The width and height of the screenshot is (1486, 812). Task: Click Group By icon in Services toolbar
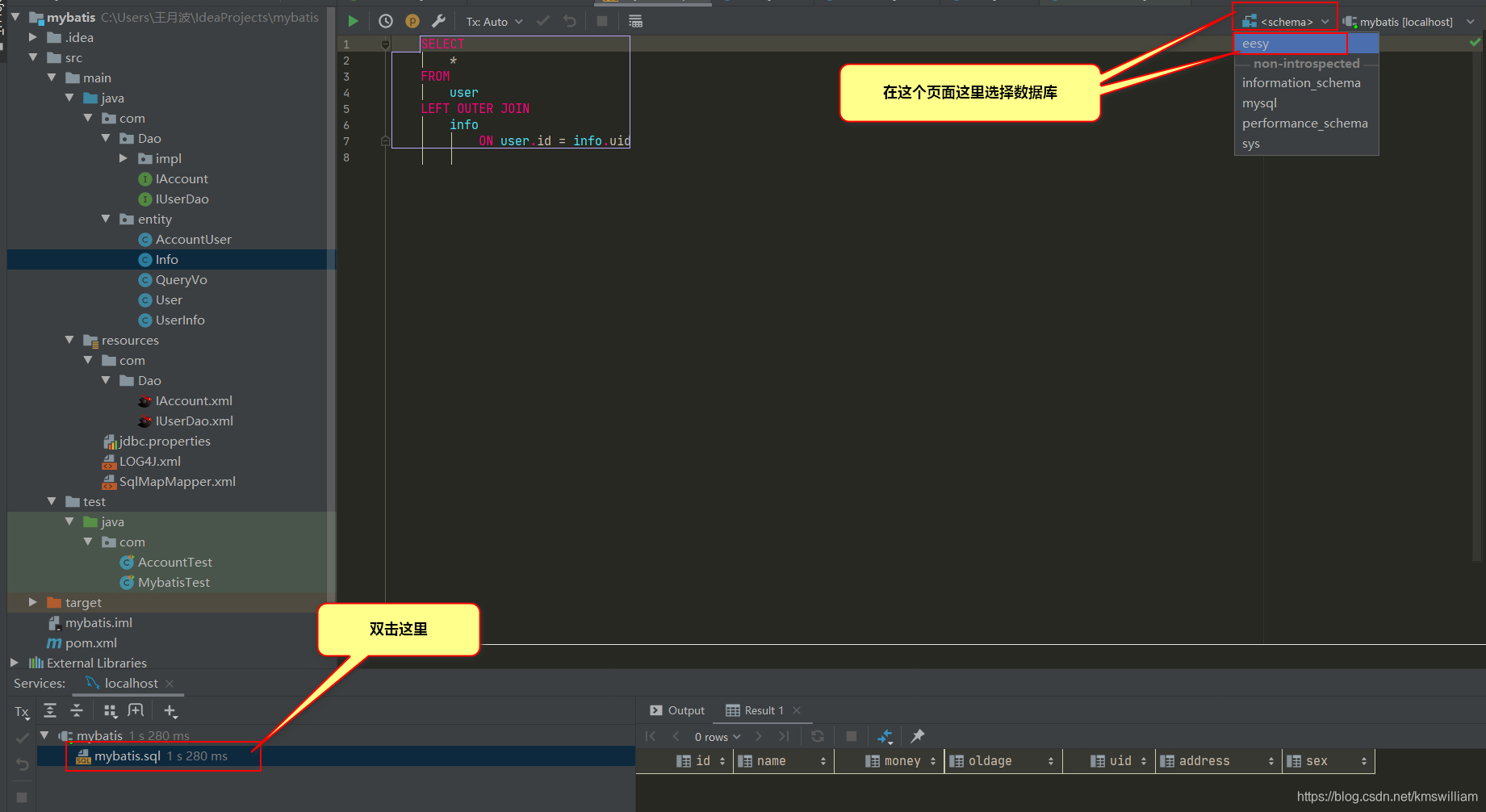(111, 710)
